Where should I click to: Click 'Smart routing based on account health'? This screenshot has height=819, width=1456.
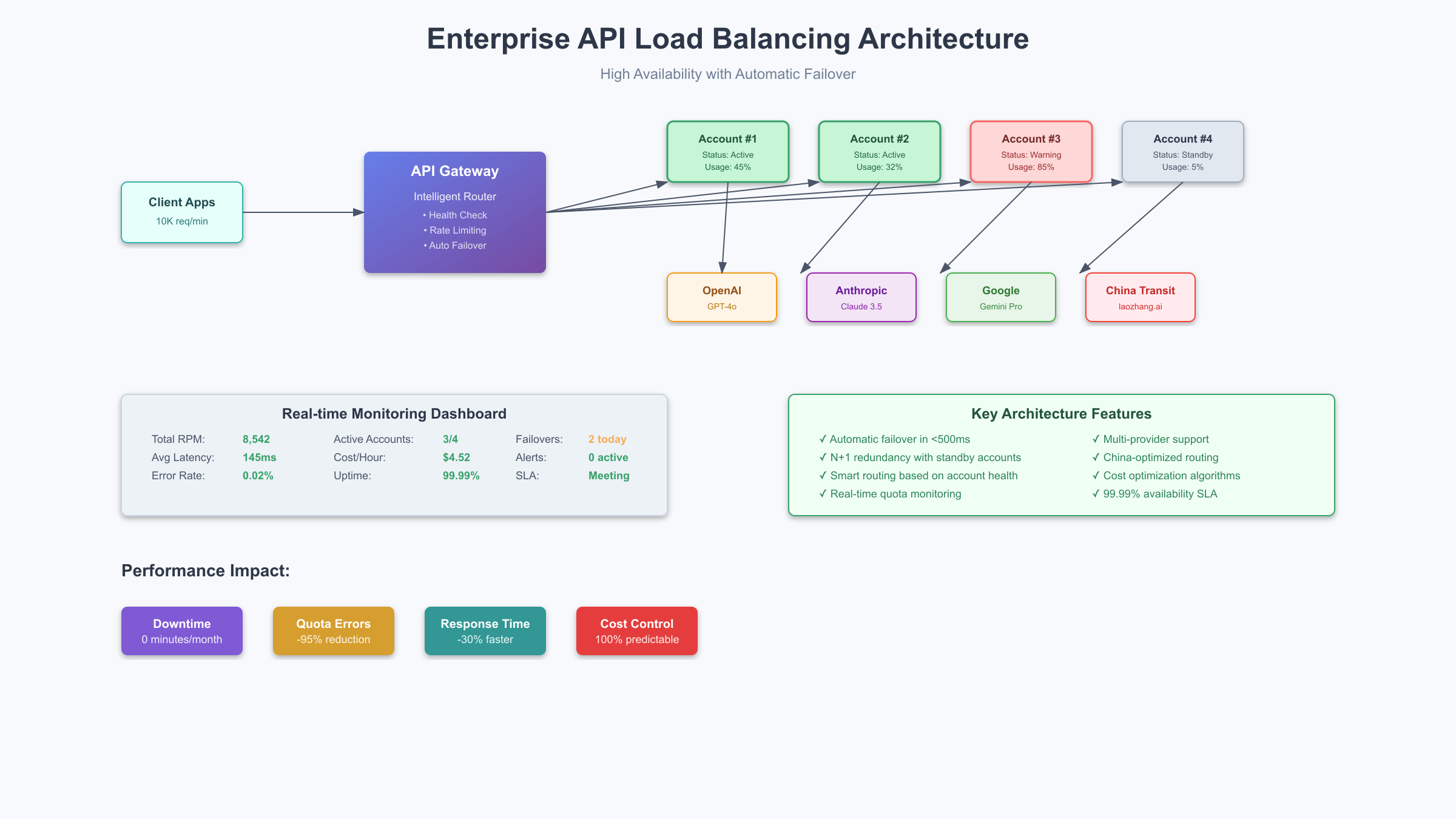tap(918, 476)
